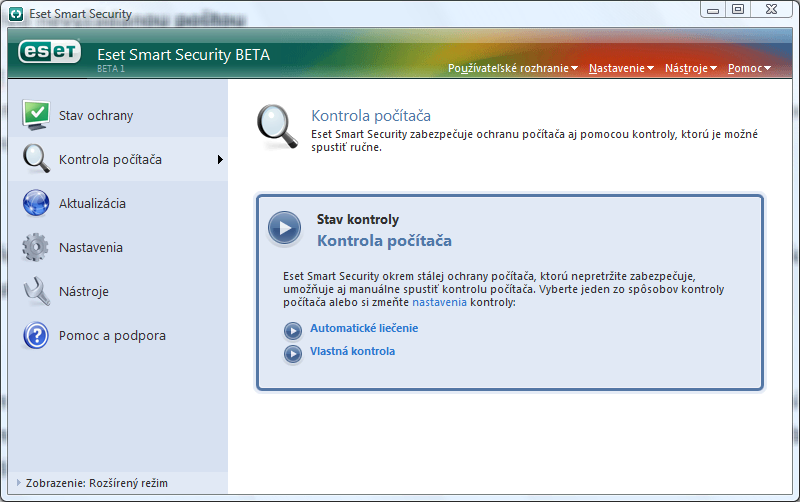Open the Nastavenie dropdown menu in header
Viewport: 800px width, 502px height.
pos(621,68)
